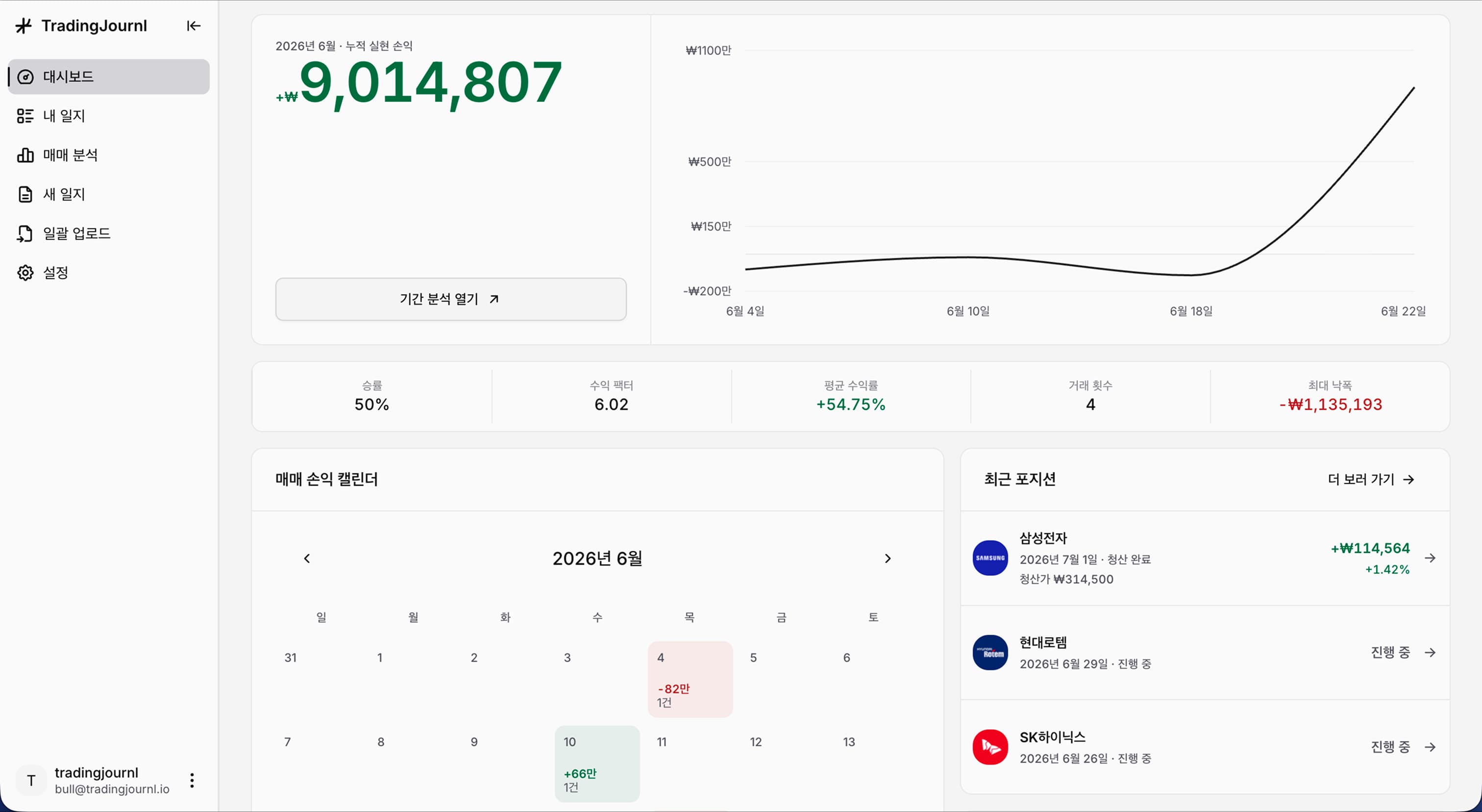
Task: Click calendar date 31
Action: [291, 657]
